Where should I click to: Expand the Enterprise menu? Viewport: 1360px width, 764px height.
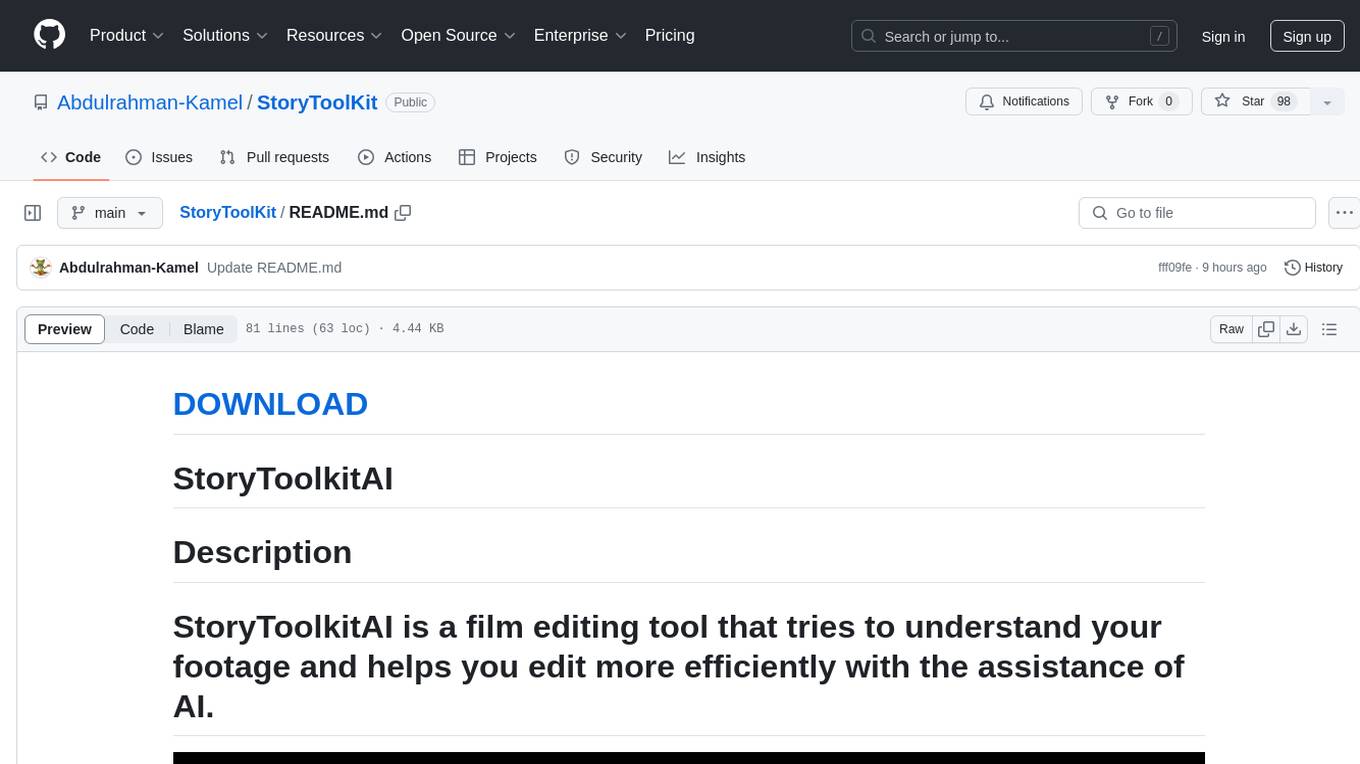pos(580,35)
